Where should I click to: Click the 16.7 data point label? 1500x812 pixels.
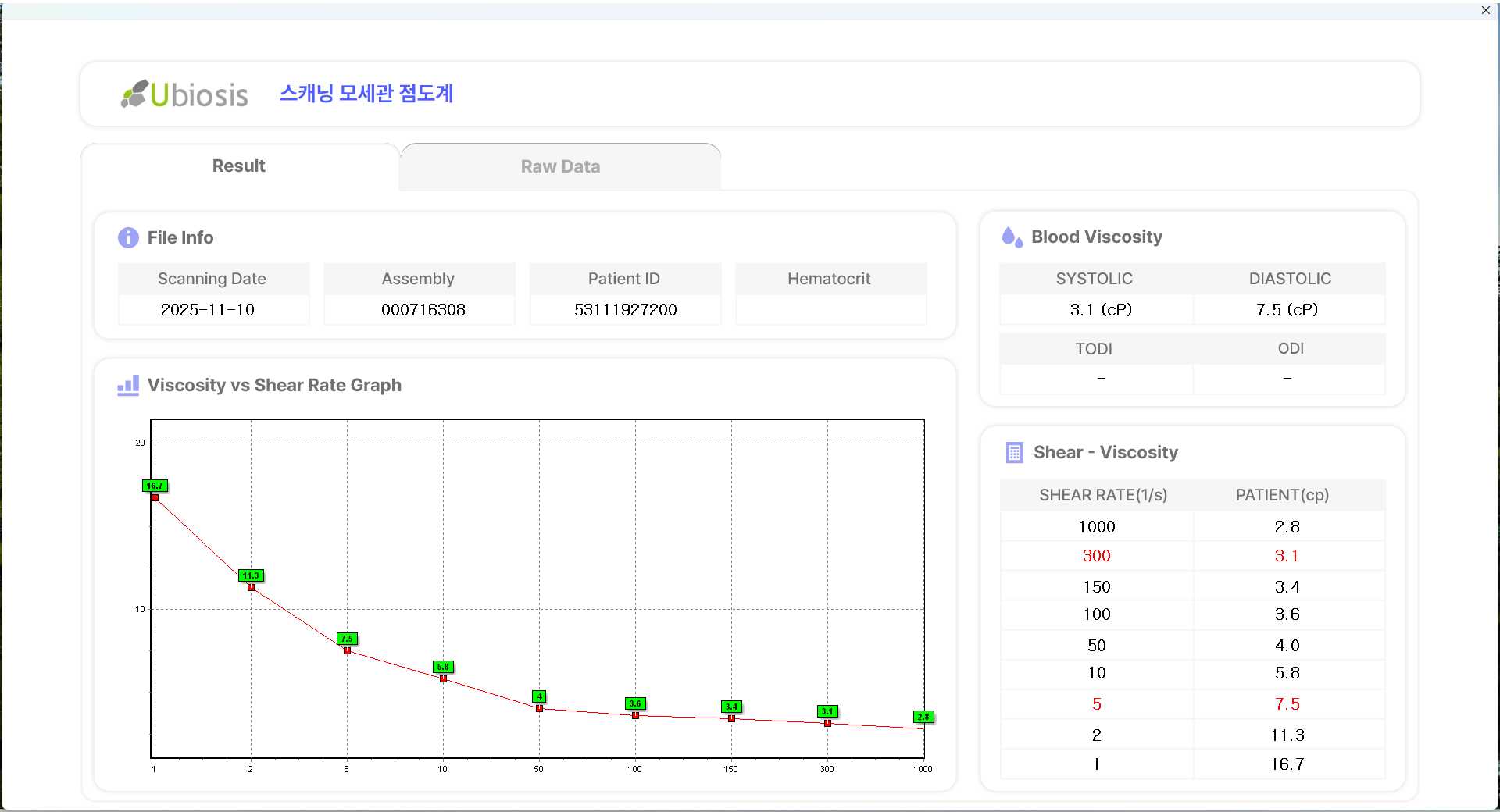coord(155,486)
